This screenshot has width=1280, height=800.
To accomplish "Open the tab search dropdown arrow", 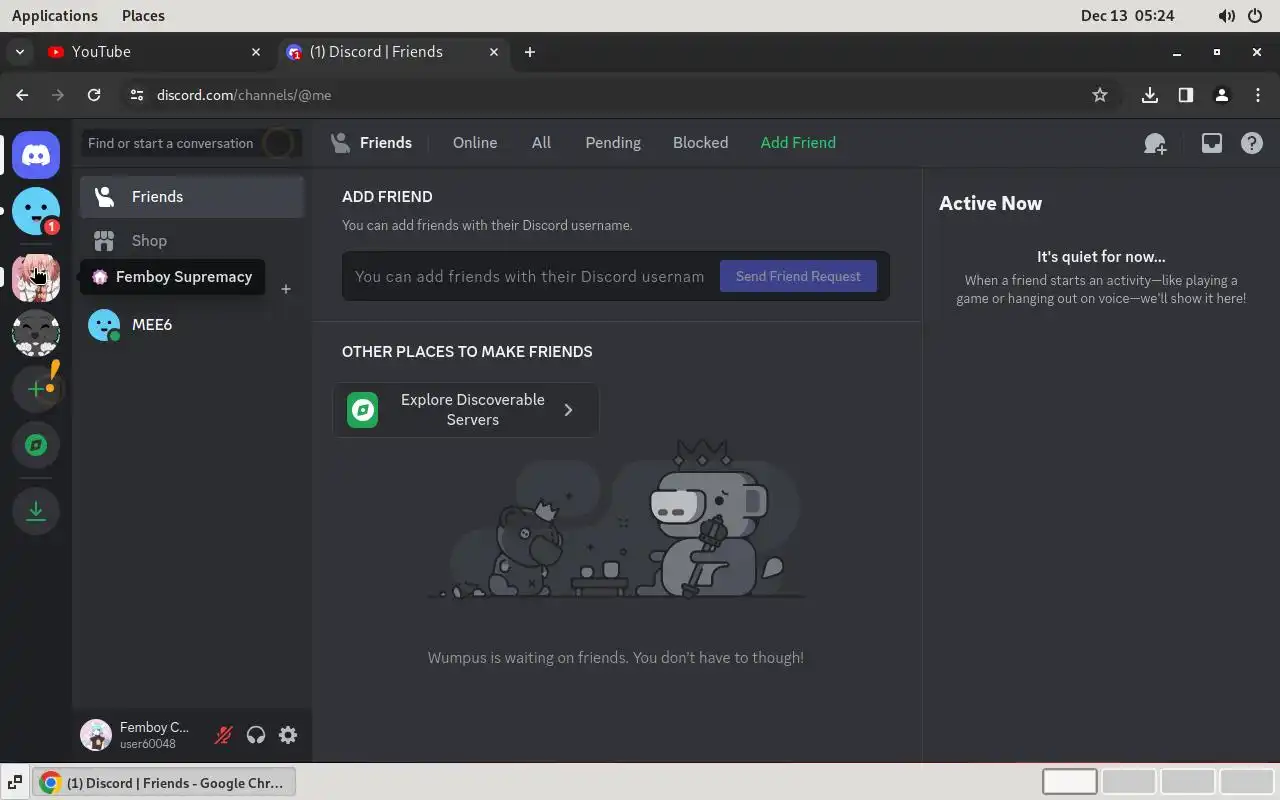I will [x=20, y=52].
